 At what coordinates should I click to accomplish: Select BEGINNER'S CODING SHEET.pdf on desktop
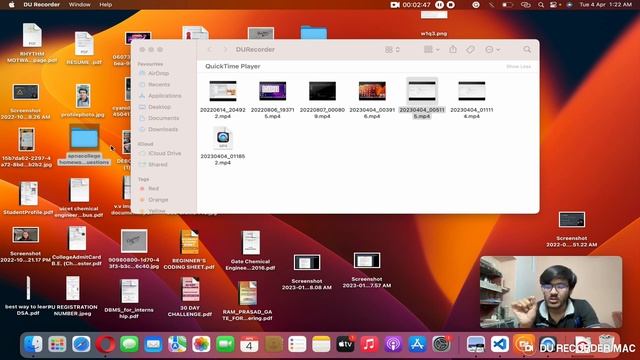coord(189,249)
